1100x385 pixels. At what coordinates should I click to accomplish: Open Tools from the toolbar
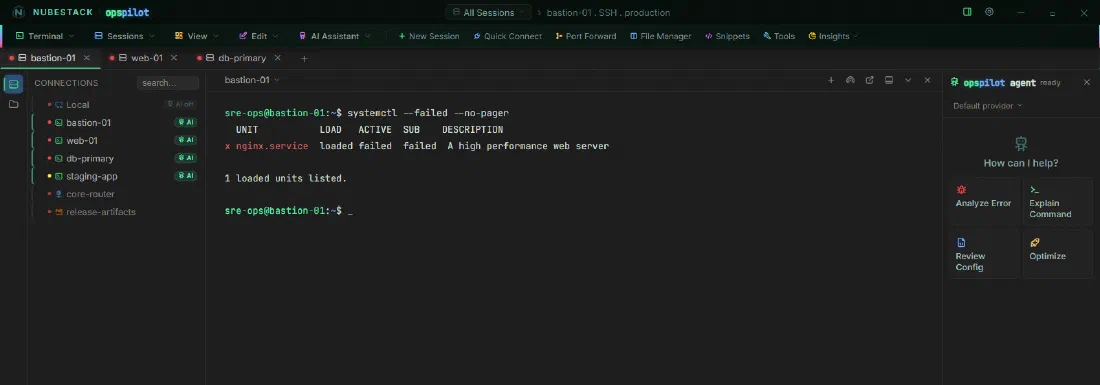click(779, 36)
